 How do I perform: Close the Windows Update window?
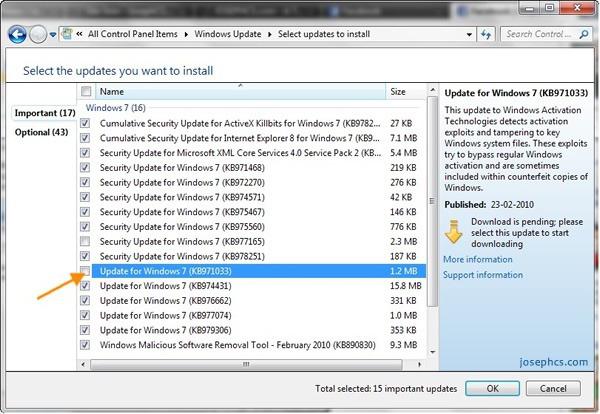coord(577,8)
